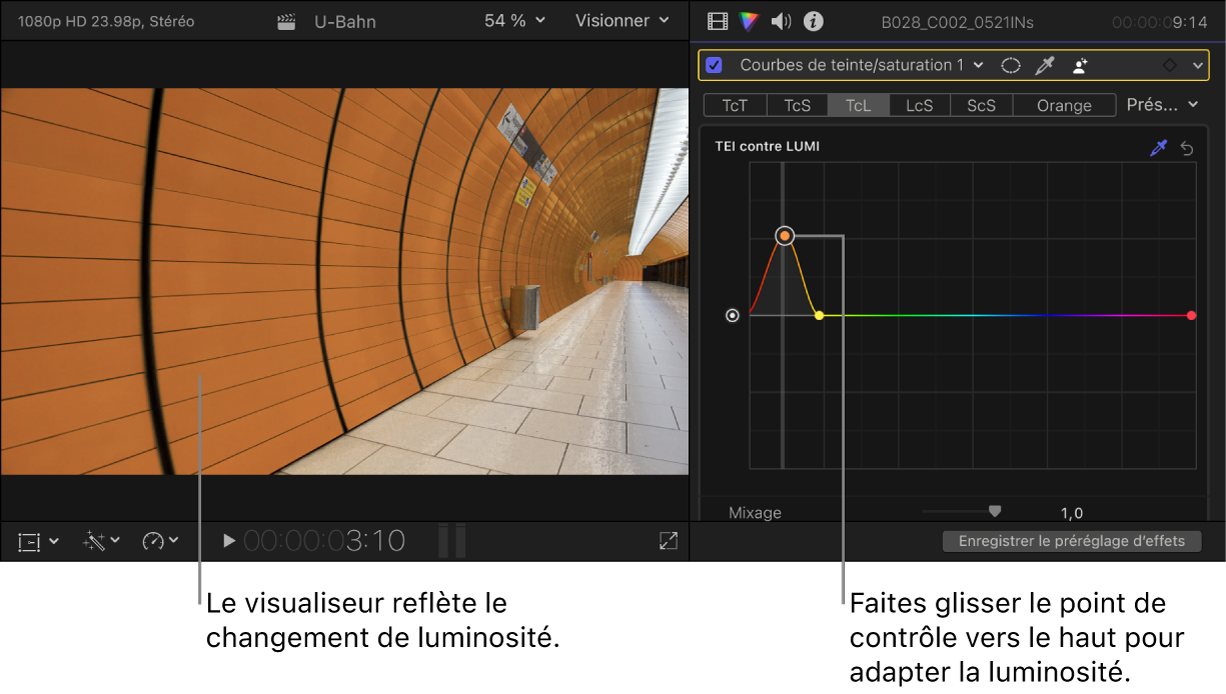Open the Visionner menu
The height and width of the screenshot is (694, 1226).
(622, 20)
